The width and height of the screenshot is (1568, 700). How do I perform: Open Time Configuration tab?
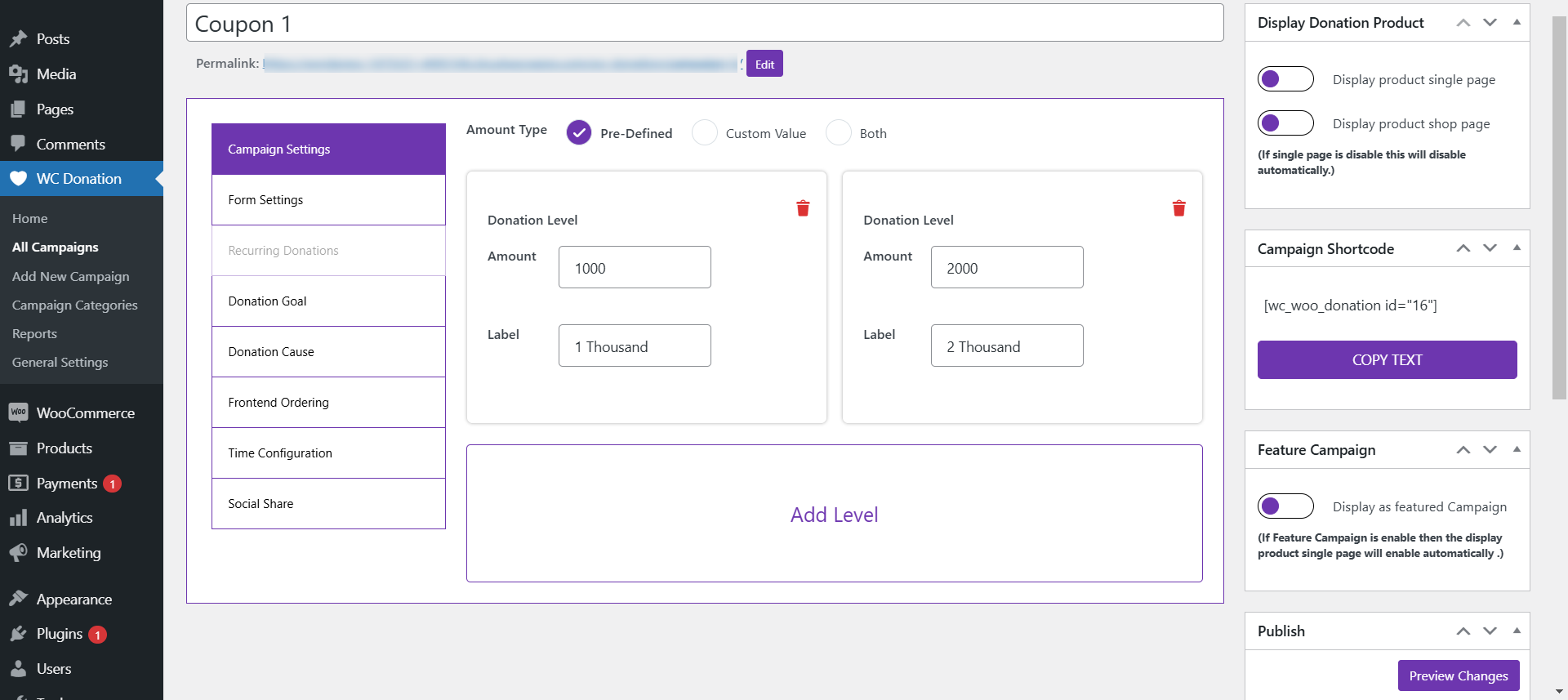(328, 453)
